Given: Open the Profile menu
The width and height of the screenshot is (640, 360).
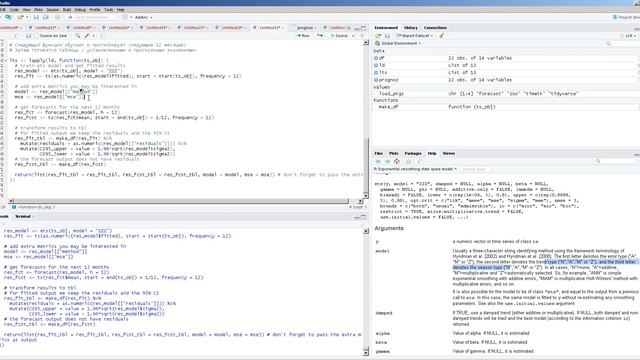Looking at the screenshot, I should point(95,9).
